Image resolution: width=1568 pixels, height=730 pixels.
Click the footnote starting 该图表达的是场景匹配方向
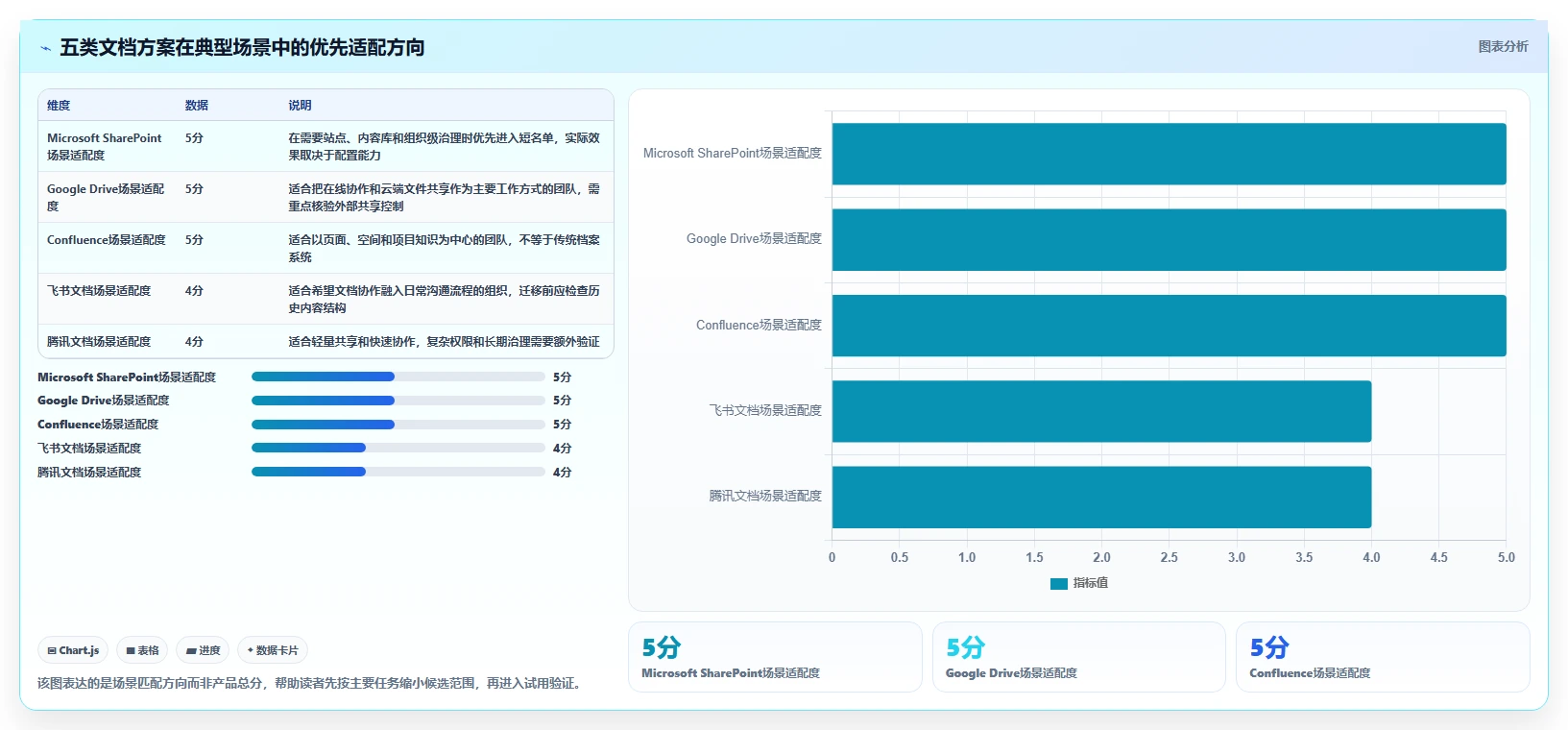[311, 683]
